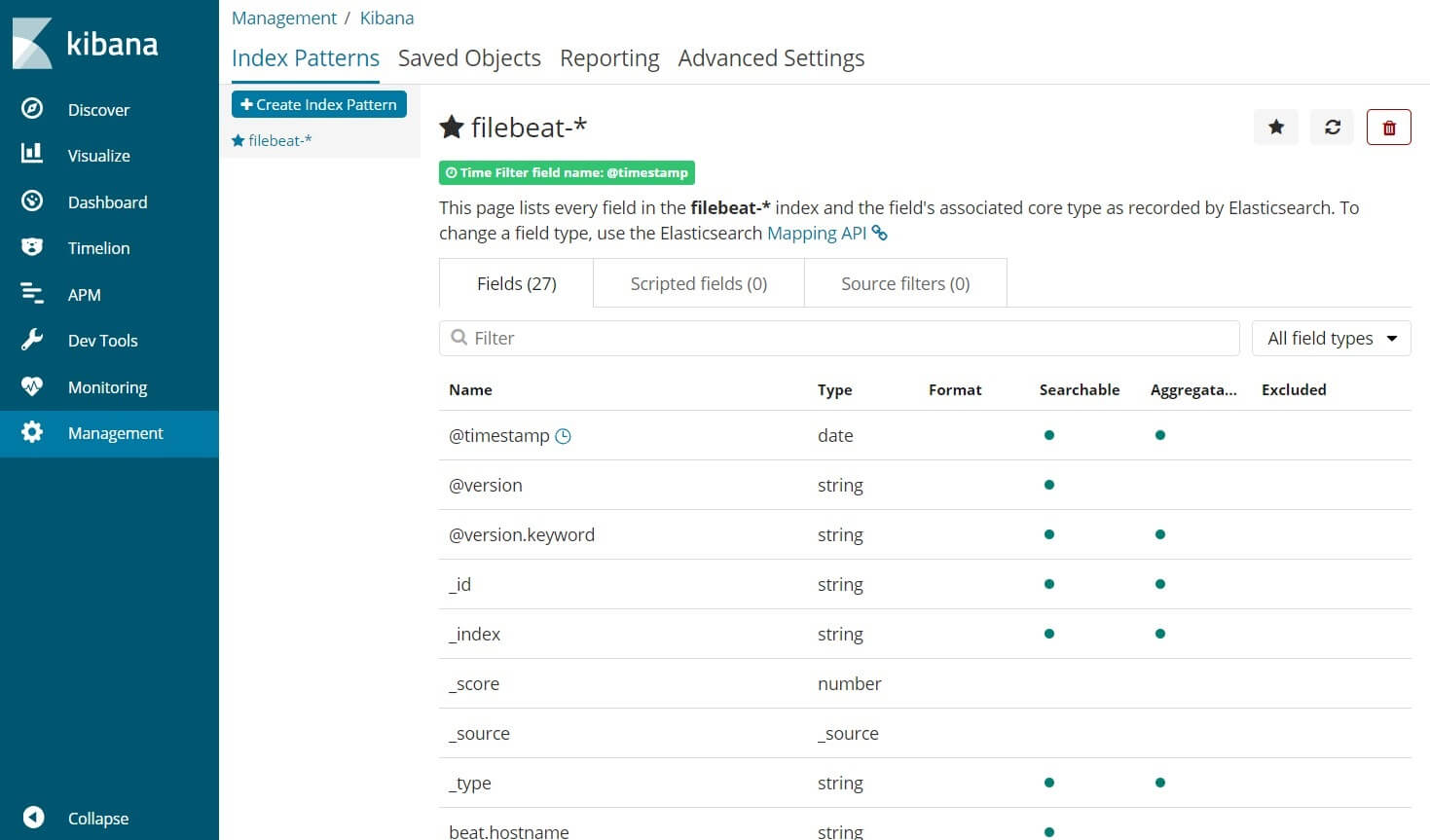Open the All field types dropdown
Viewport: 1430px width, 840px height.
pos(1331,338)
